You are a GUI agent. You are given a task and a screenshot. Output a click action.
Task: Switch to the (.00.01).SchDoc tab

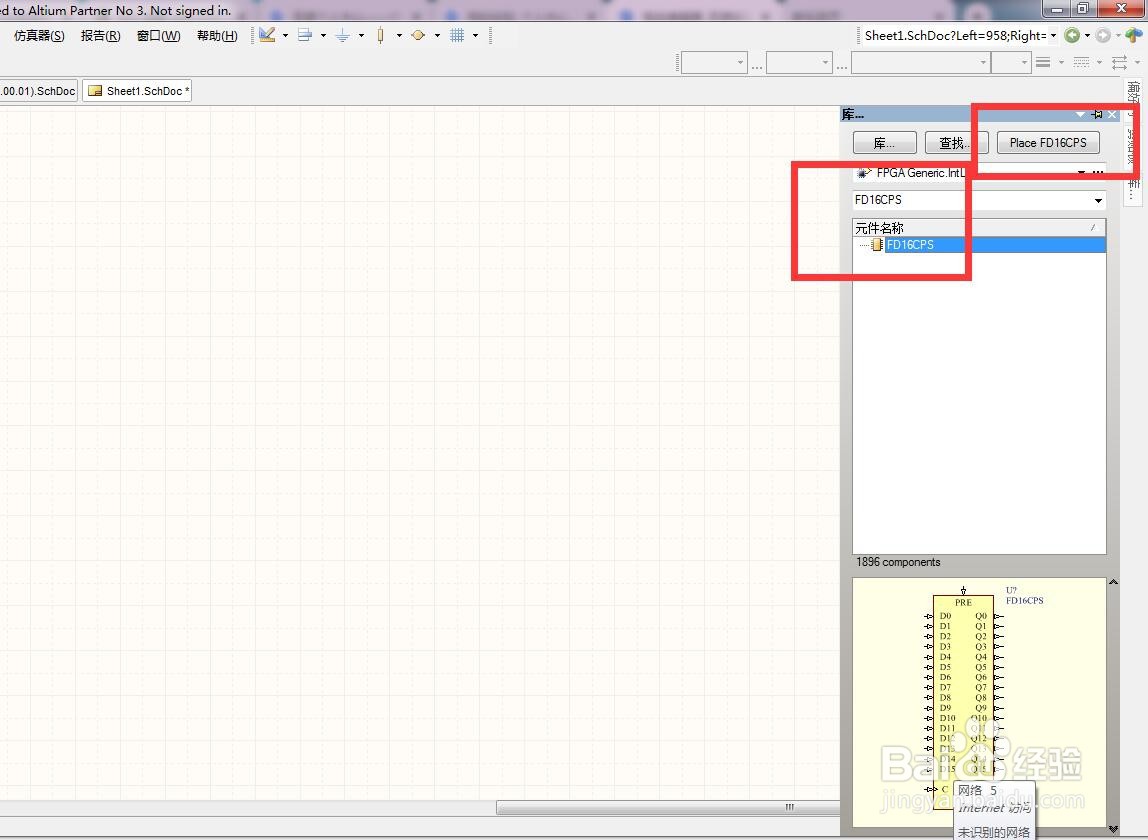click(38, 91)
